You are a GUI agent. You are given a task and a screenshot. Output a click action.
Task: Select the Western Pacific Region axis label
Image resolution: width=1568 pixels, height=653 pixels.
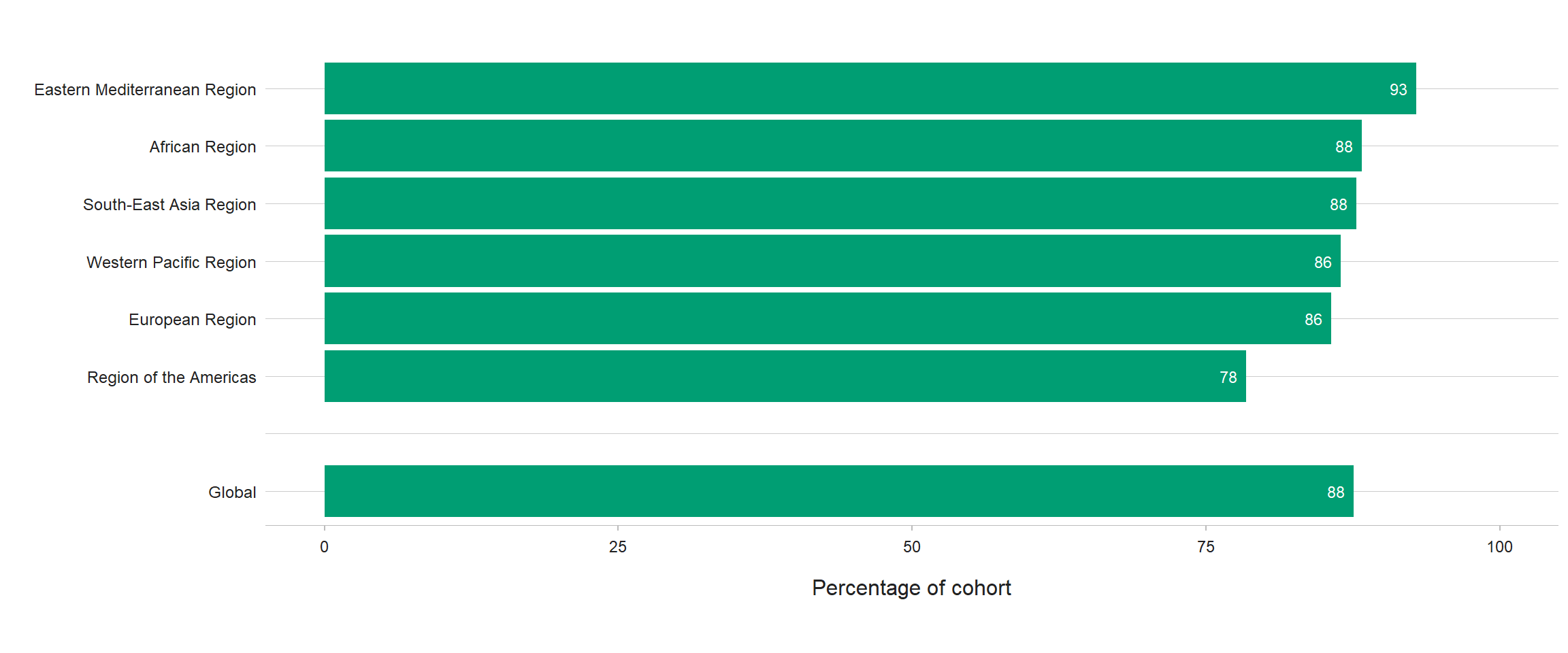[171, 263]
